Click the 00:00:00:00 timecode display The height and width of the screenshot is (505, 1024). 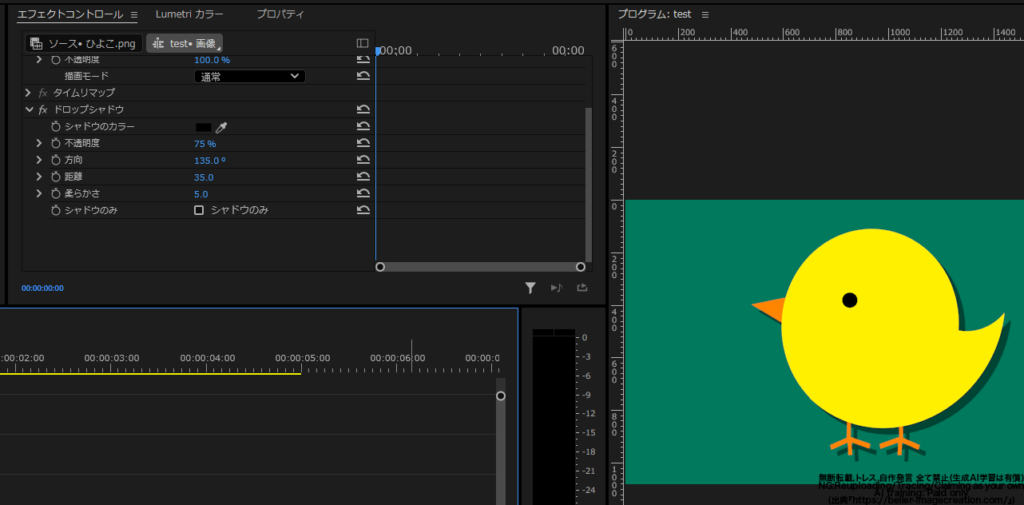pos(42,288)
